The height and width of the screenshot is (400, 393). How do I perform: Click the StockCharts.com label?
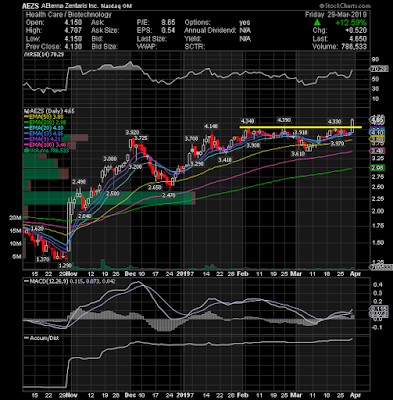pos(345,6)
